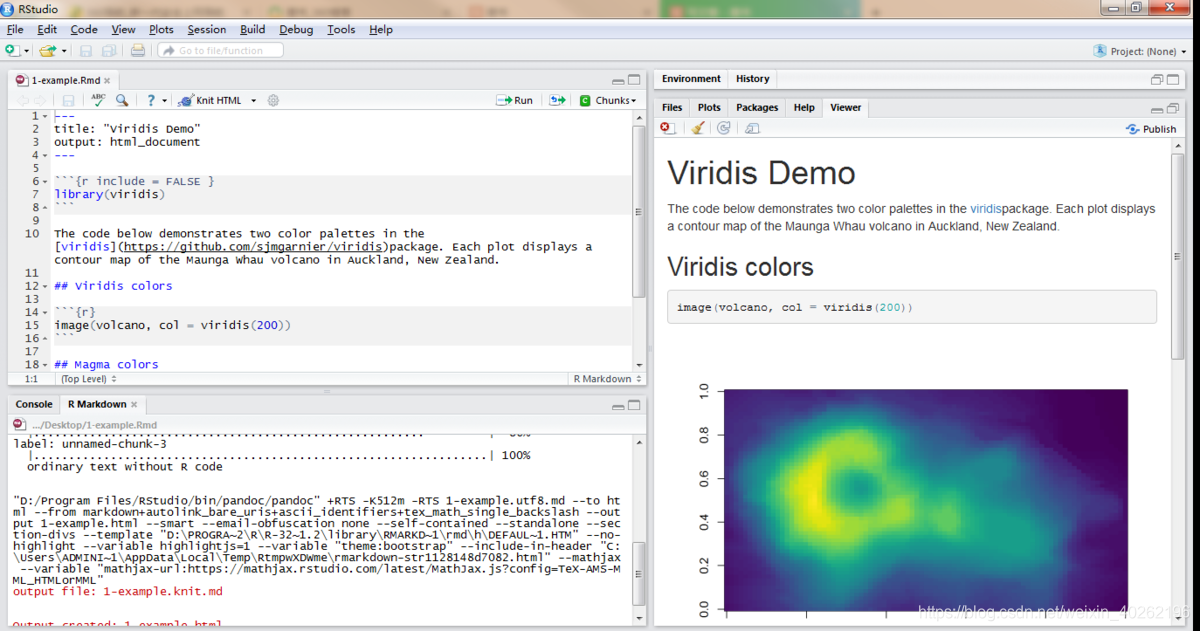Screen dimensions: 1200x631
Task: Open the Project: (None) dropdown
Action: (x=1141, y=51)
